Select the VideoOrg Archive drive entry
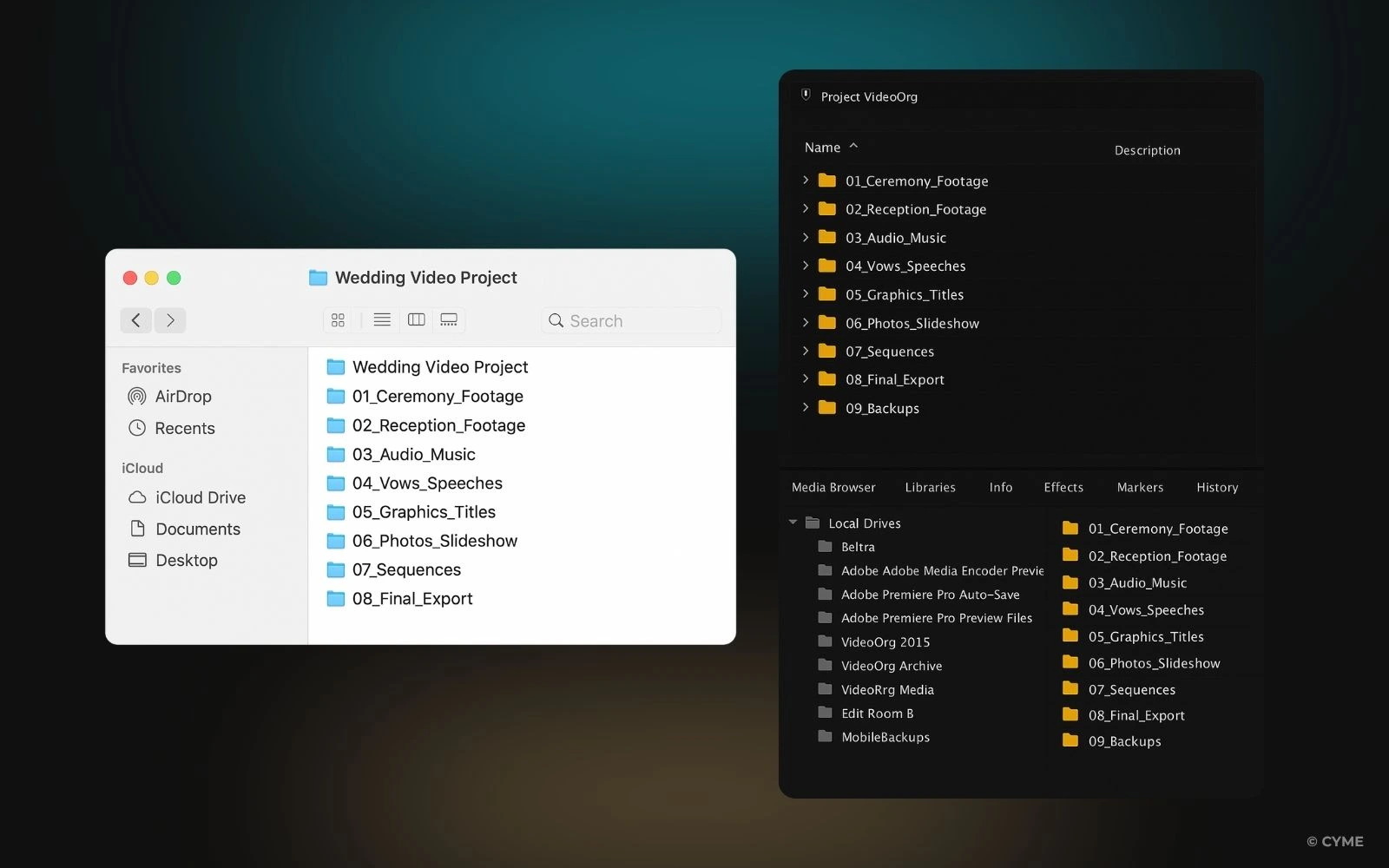Viewport: 1389px width, 868px height. [892, 666]
